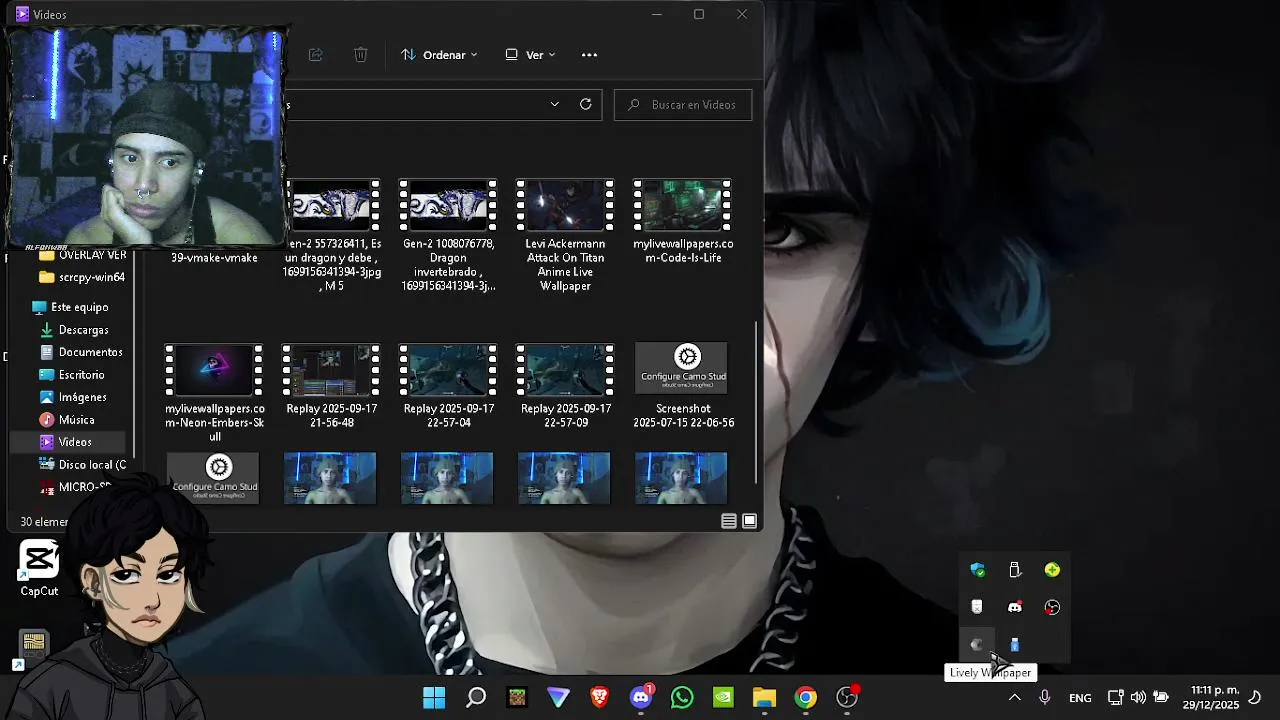
Task: Click the microphone icon in system tray
Action: point(1045,698)
